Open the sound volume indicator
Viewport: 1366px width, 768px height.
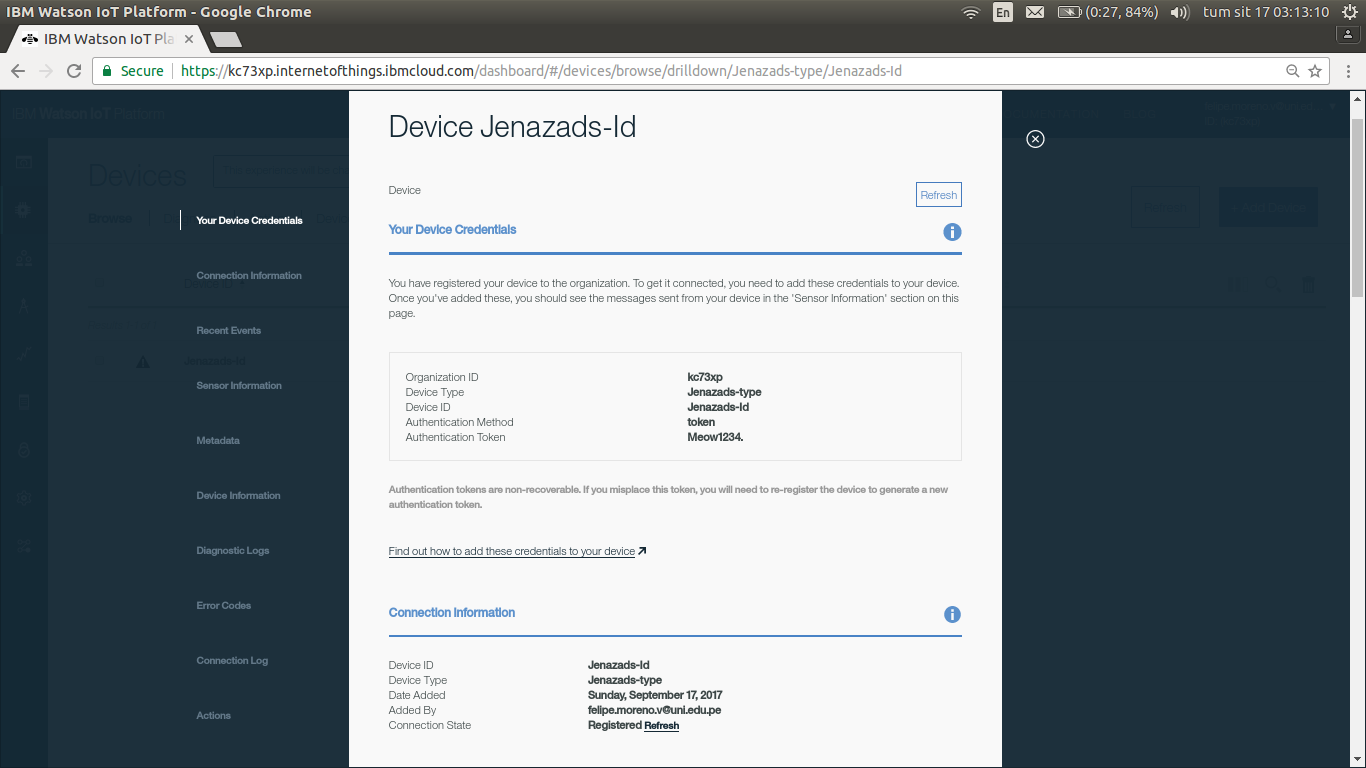pos(1179,12)
